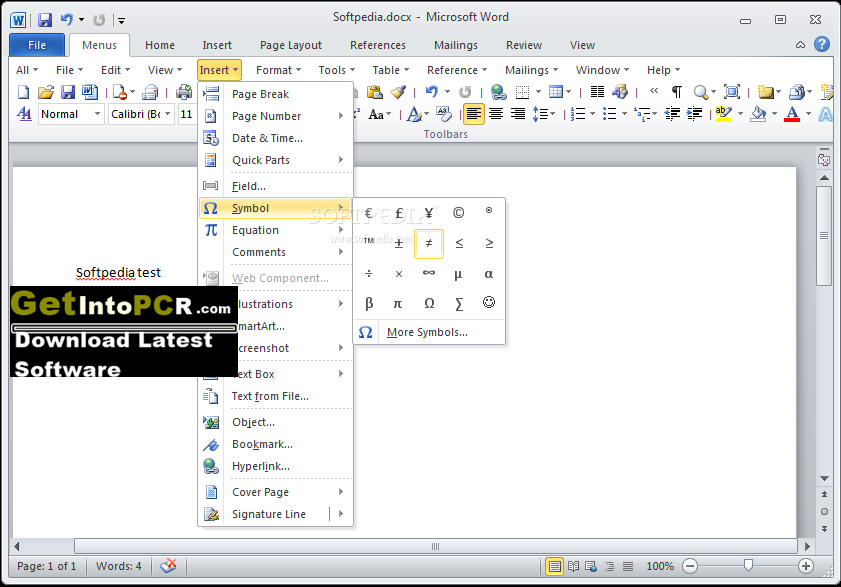Switch to Web Layout view
This screenshot has width=841, height=587.
(x=591, y=566)
